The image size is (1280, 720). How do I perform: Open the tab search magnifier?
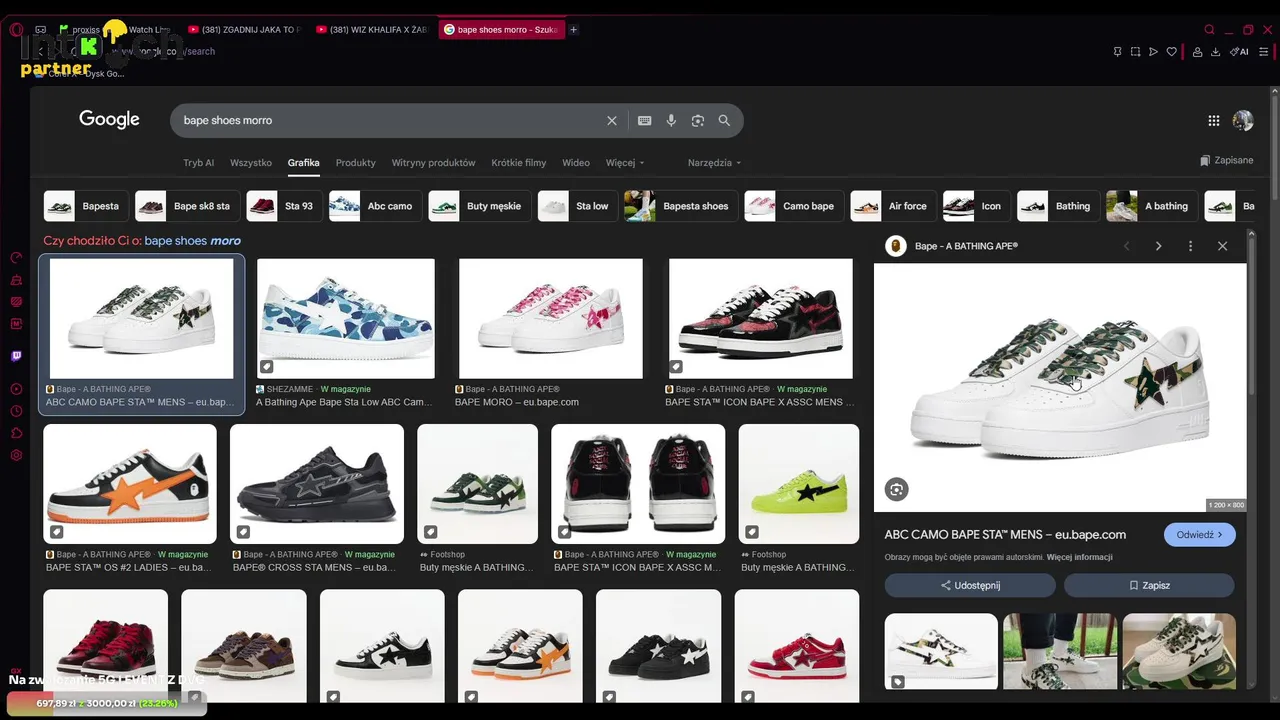1209,30
